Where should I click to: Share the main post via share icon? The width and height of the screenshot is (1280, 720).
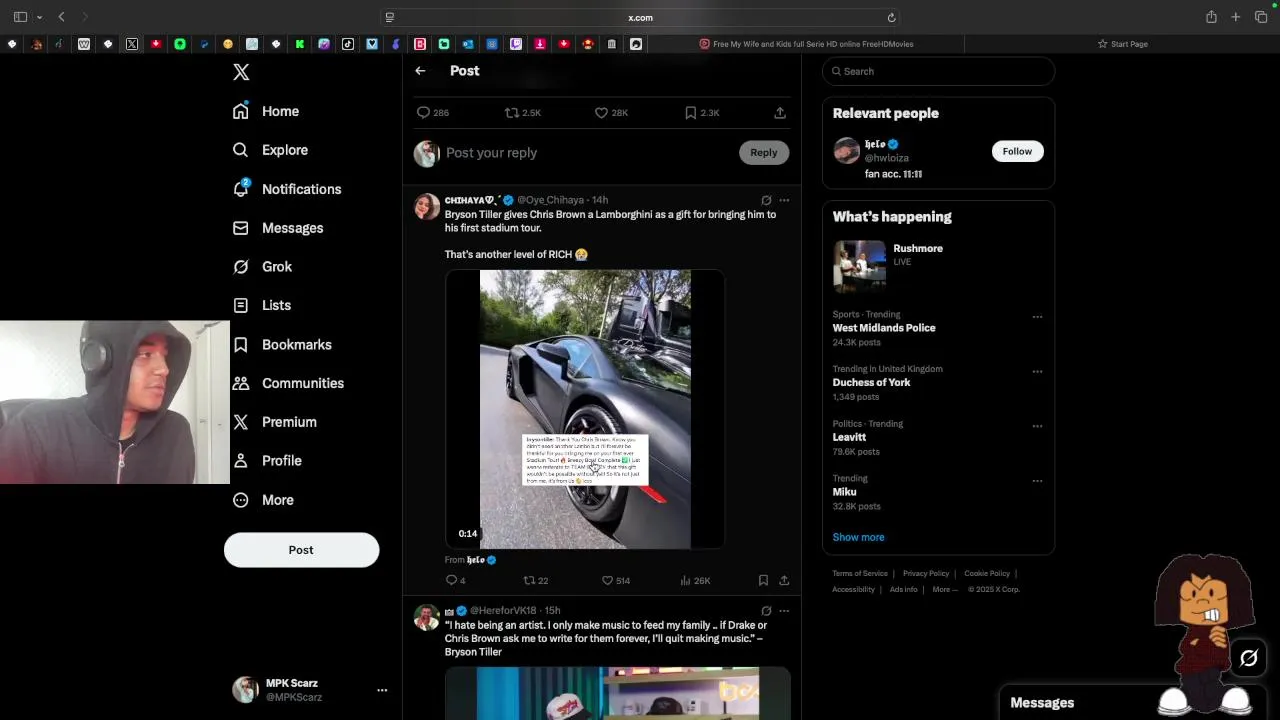coord(780,113)
